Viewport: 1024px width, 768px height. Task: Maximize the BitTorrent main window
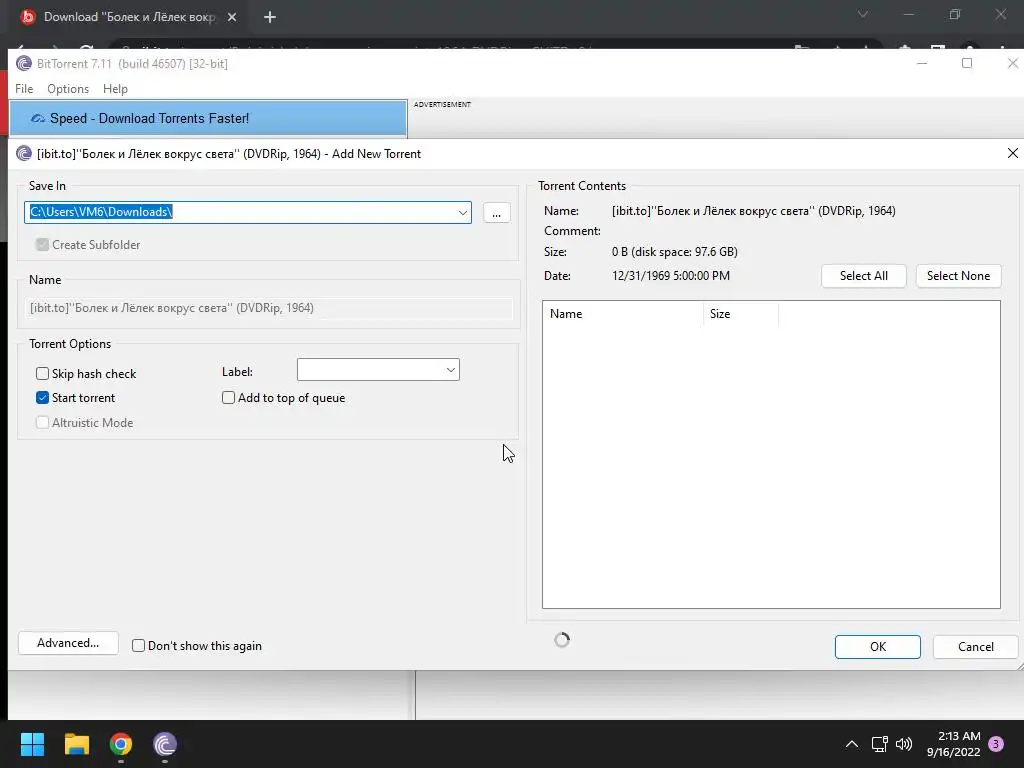(967, 63)
